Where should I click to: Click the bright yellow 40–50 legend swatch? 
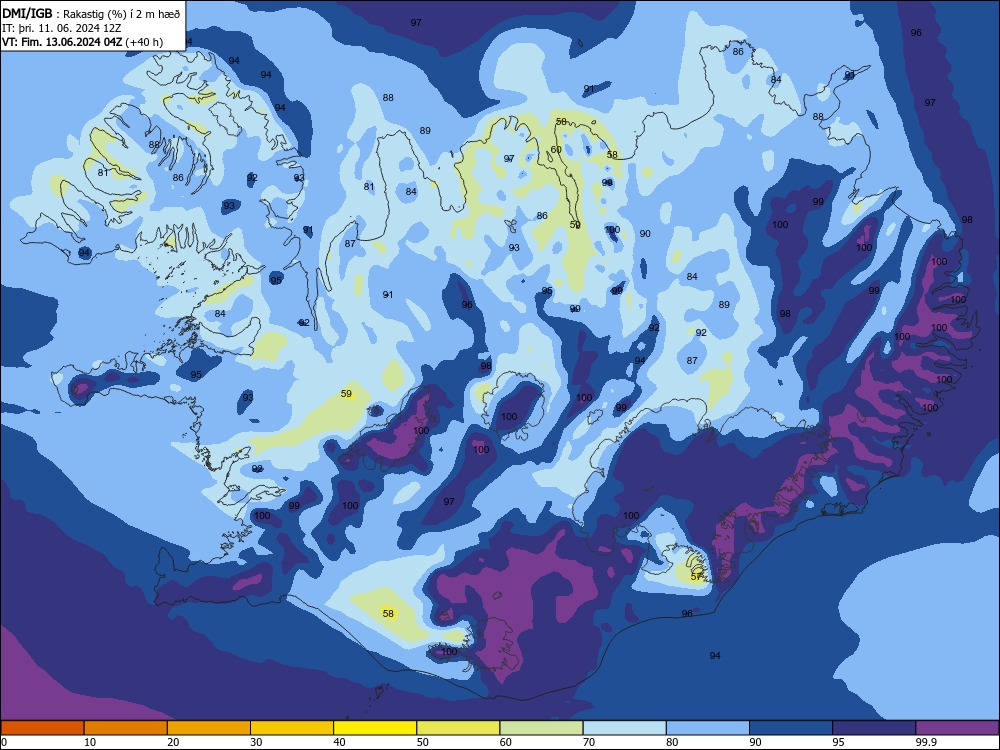pos(375,728)
